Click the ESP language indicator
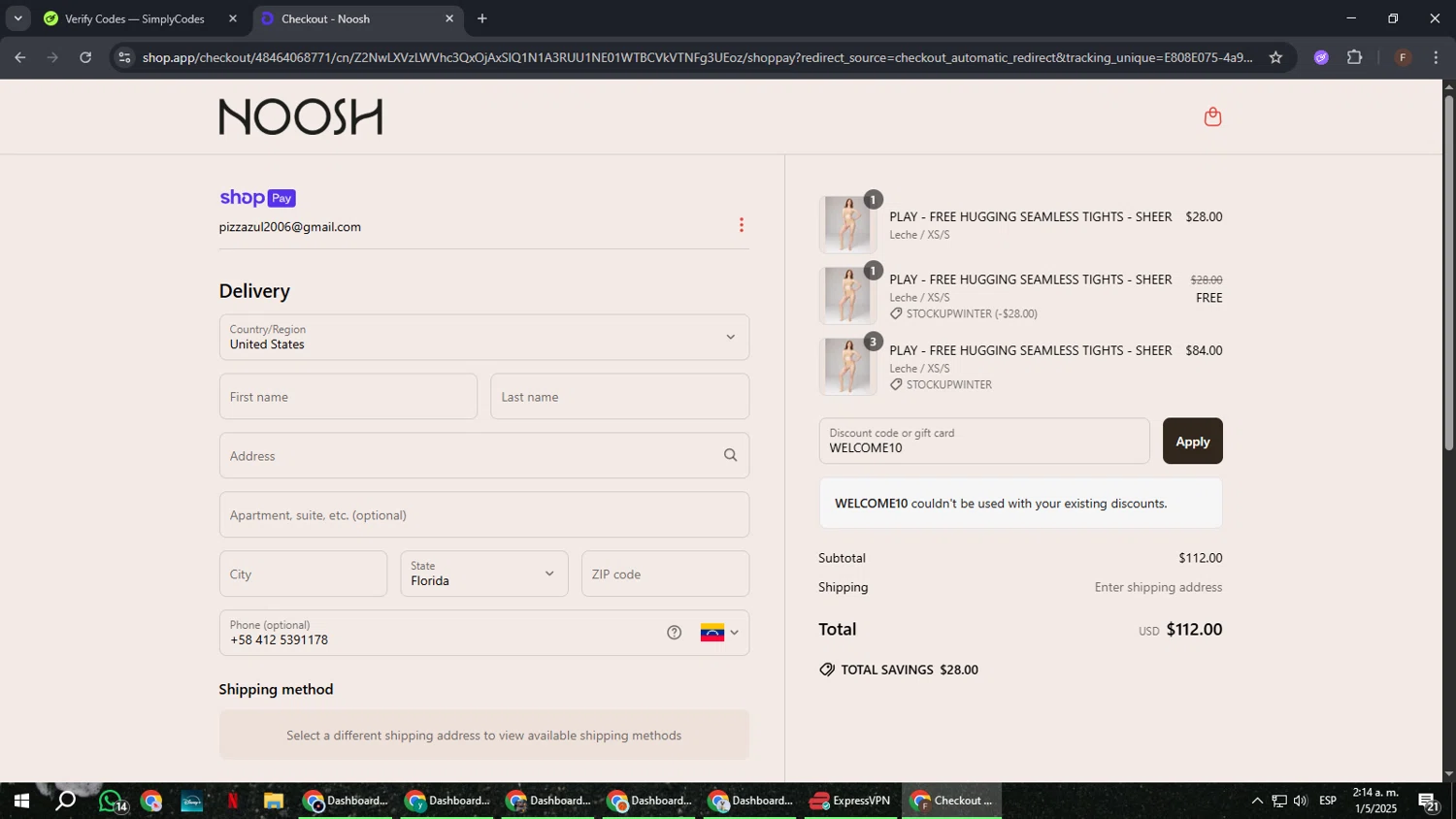Viewport: 1456px width, 819px height. [1328, 801]
